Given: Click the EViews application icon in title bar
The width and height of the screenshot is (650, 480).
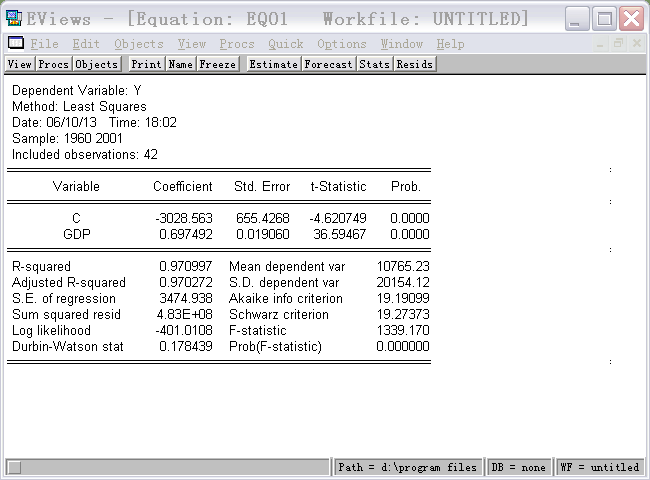Looking at the screenshot, I should (x=14, y=18).
